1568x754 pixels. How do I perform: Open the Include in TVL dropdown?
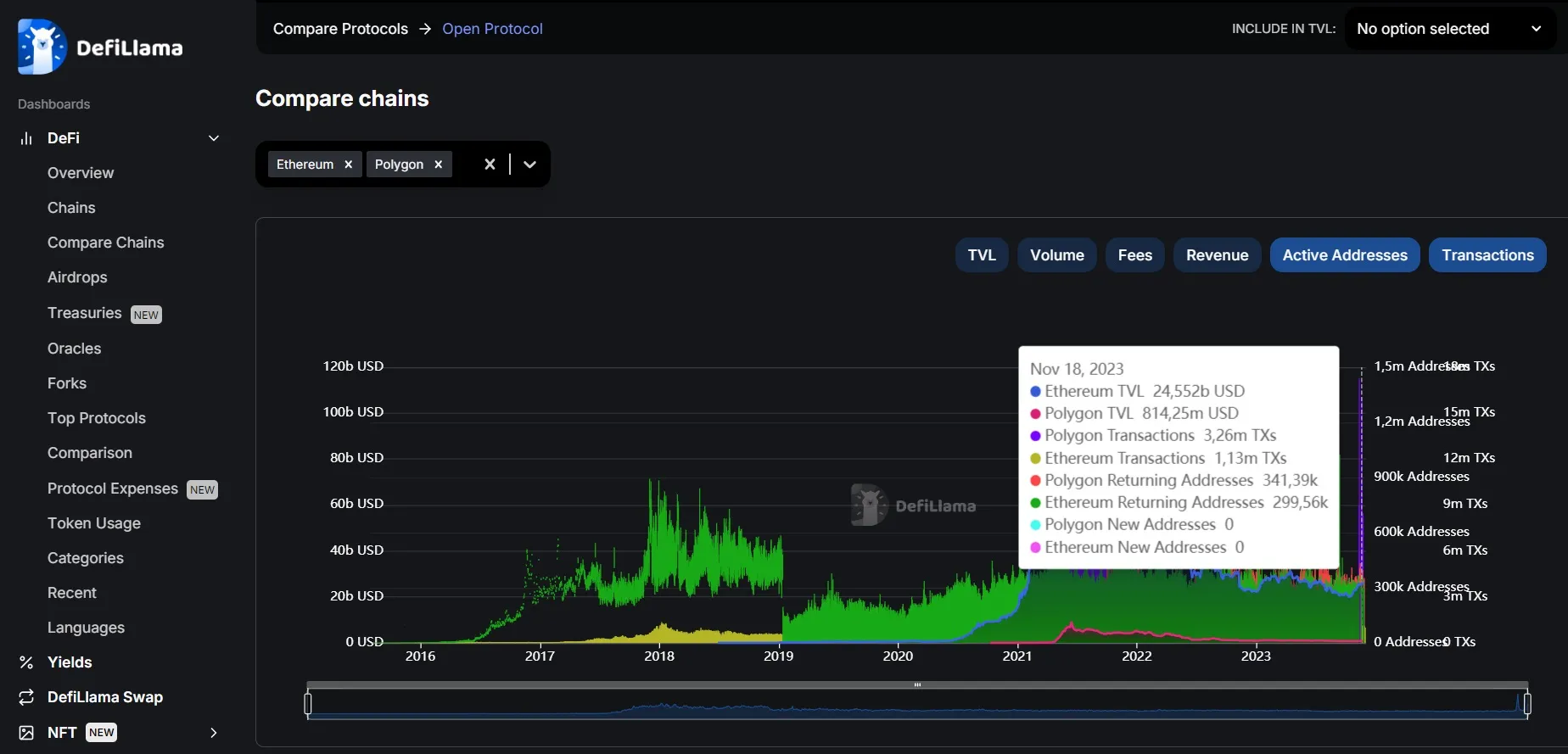coord(1450,29)
